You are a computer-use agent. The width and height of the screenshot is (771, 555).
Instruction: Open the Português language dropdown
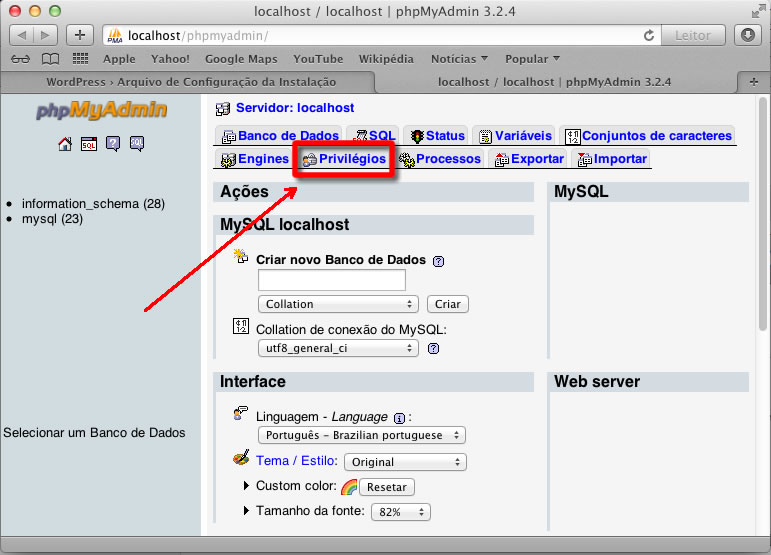[361, 436]
